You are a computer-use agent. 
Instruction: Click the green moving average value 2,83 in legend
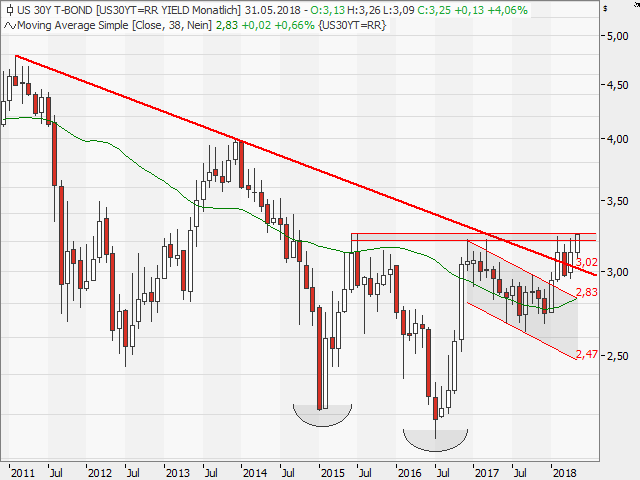227,25
